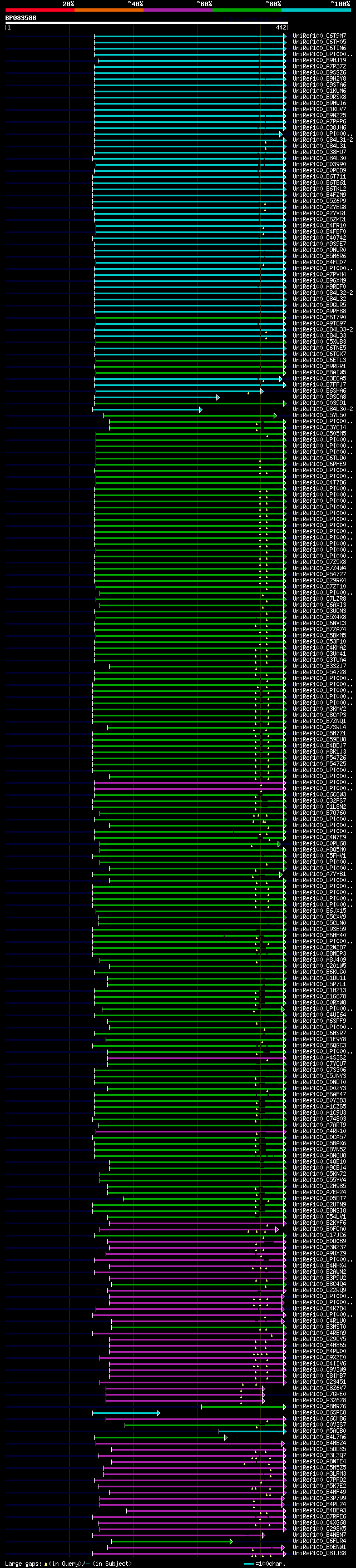Click hit label UniRef100_Q9STA6

[319, 85]
